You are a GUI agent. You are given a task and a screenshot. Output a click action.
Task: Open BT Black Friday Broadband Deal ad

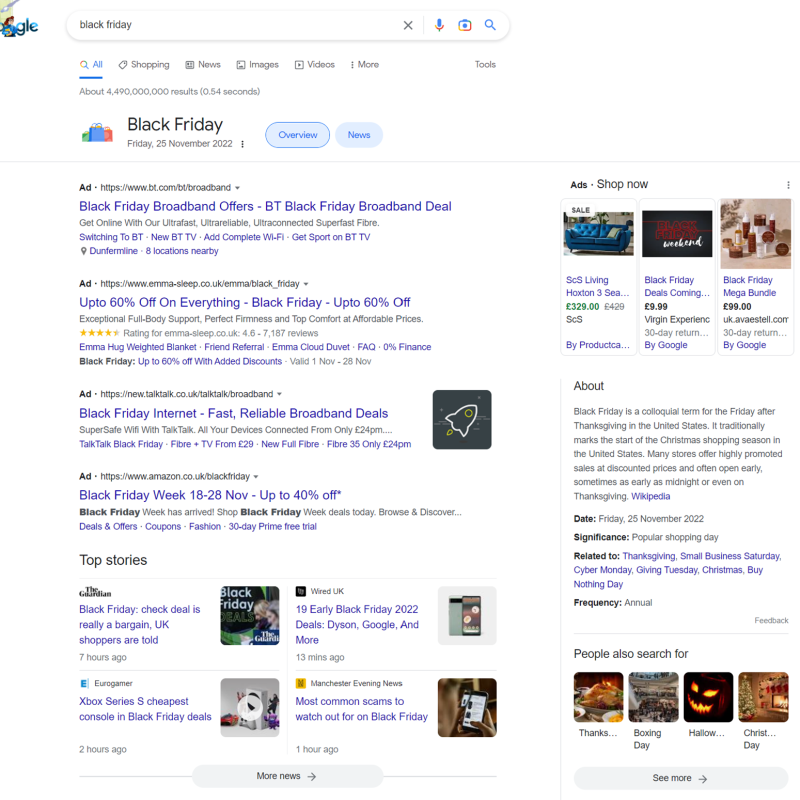[x=265, y=206]
